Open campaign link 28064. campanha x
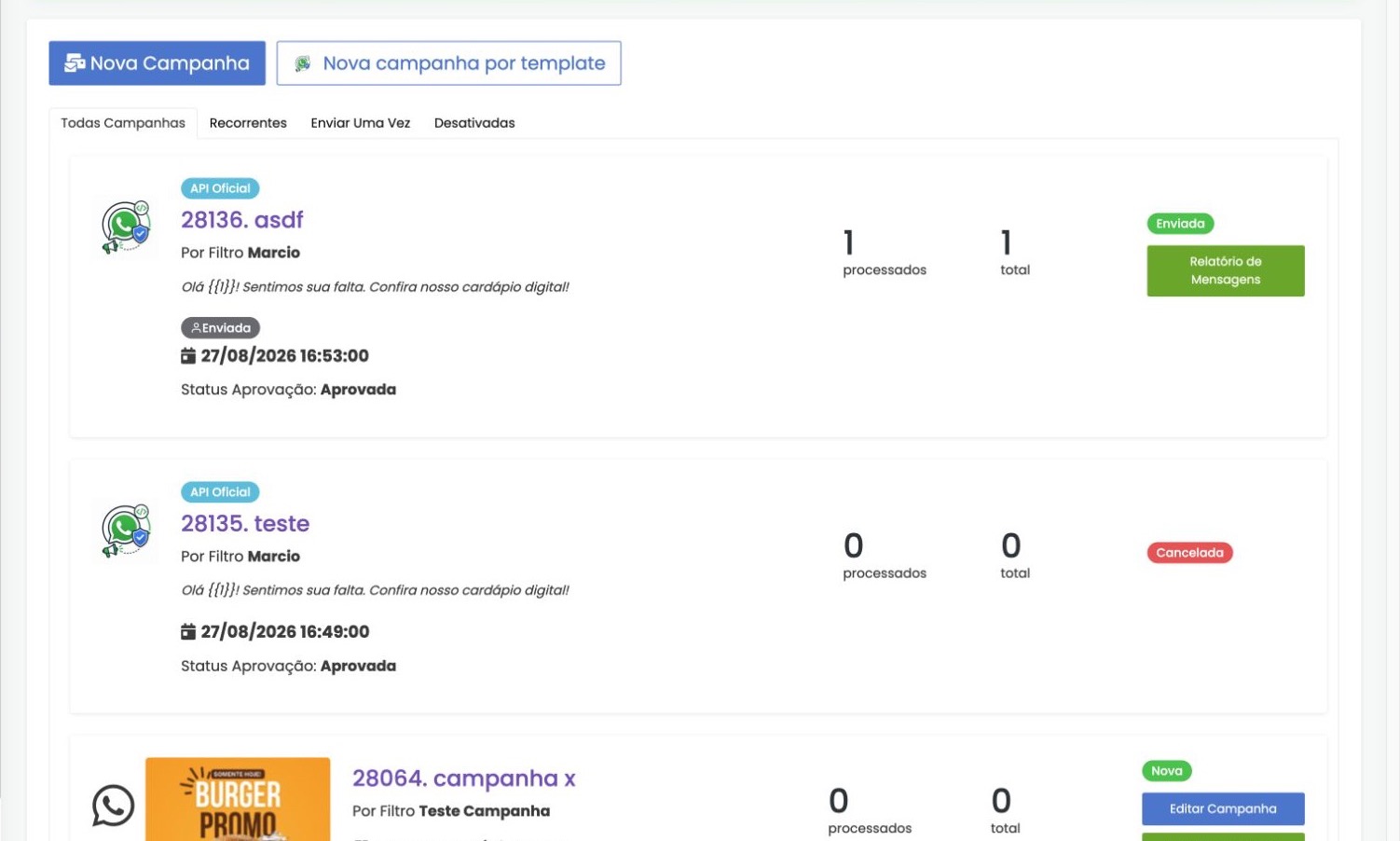Screen dimensions: 1400x841 tap(464, 779)
